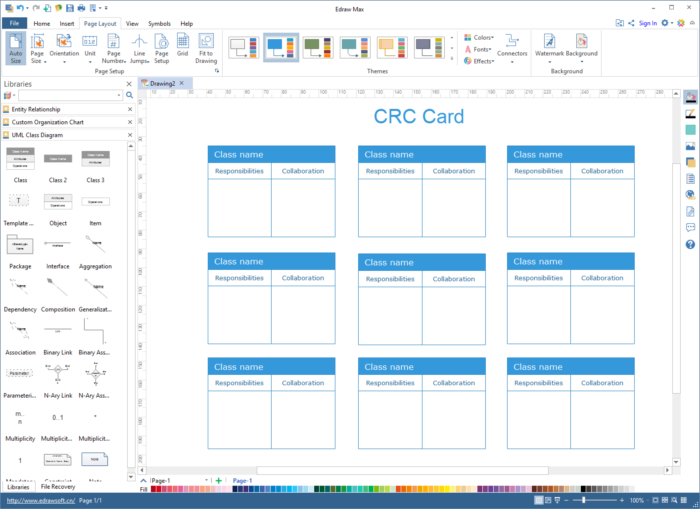Open theme Fonts dropdown
The image size is (700, 509).
coord(478,49)
